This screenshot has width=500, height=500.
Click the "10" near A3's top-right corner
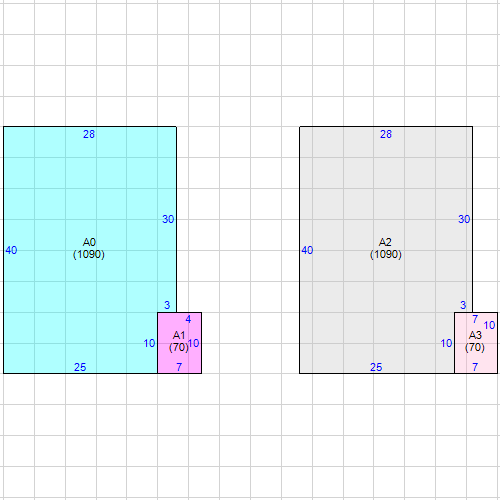(x=489, y=325)
